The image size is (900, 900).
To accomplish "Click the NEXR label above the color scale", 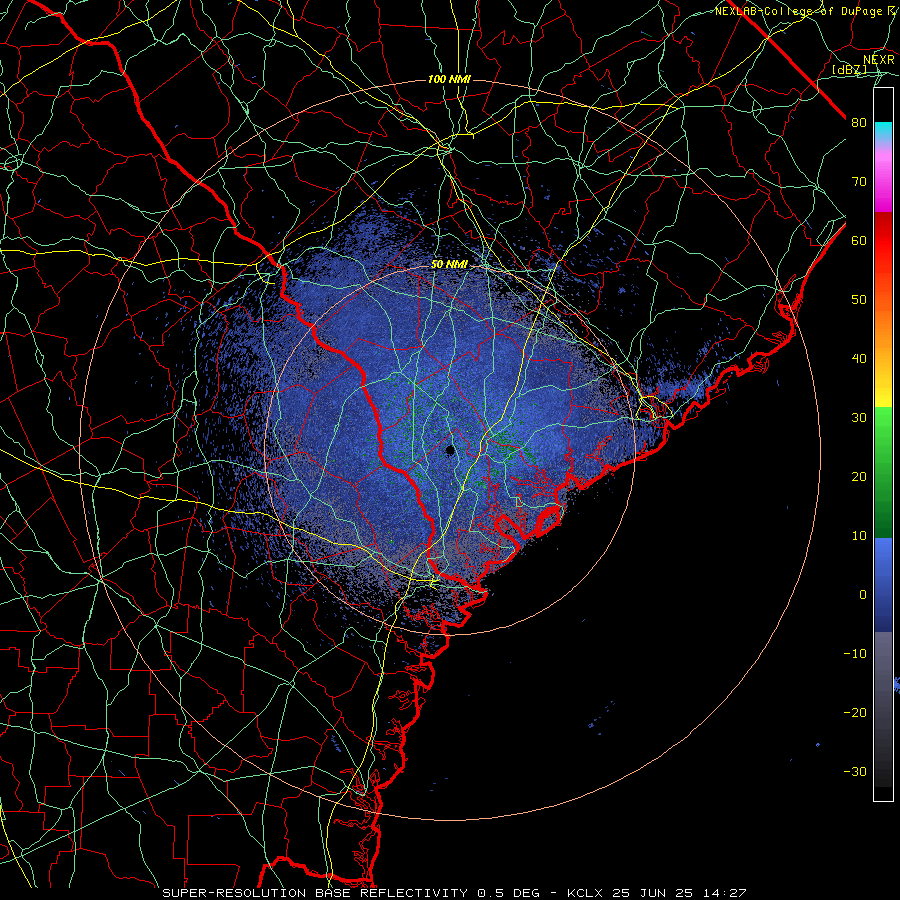I will pyautogui.click(x=879, y=60).
